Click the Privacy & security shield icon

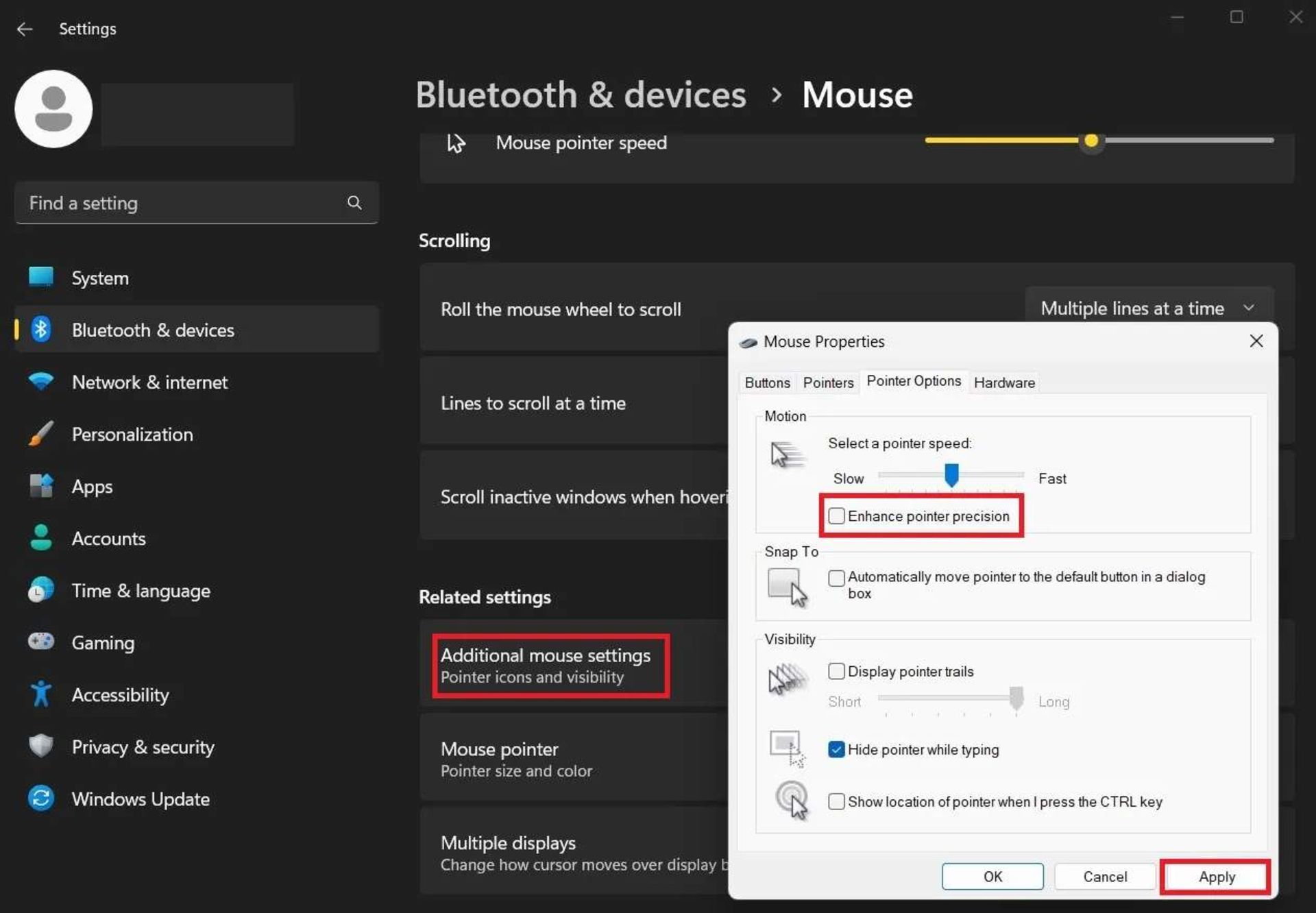(x=41, y=746)
